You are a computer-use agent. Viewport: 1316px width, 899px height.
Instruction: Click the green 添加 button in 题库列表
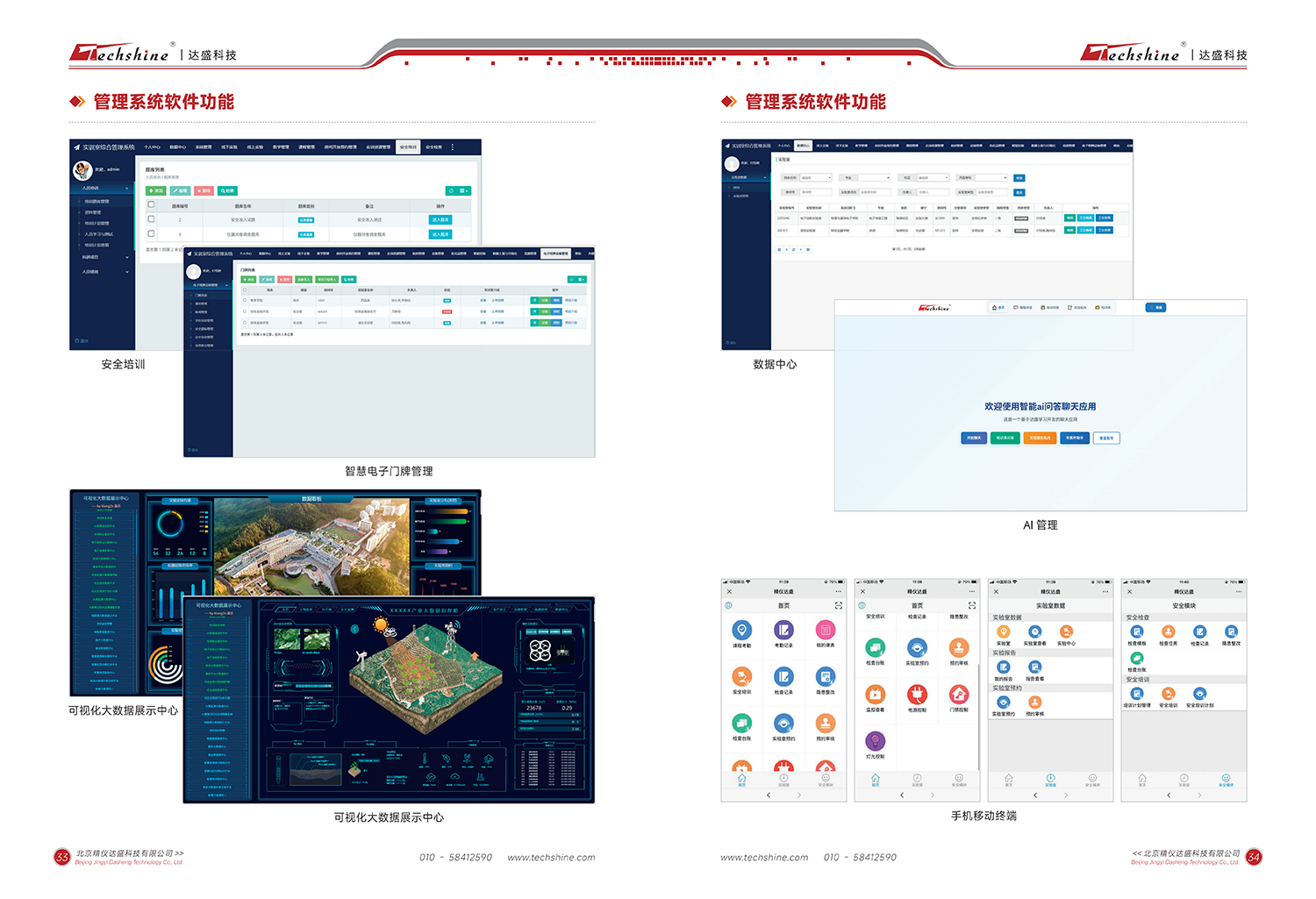pyautogui.click(x=156, y=190)
